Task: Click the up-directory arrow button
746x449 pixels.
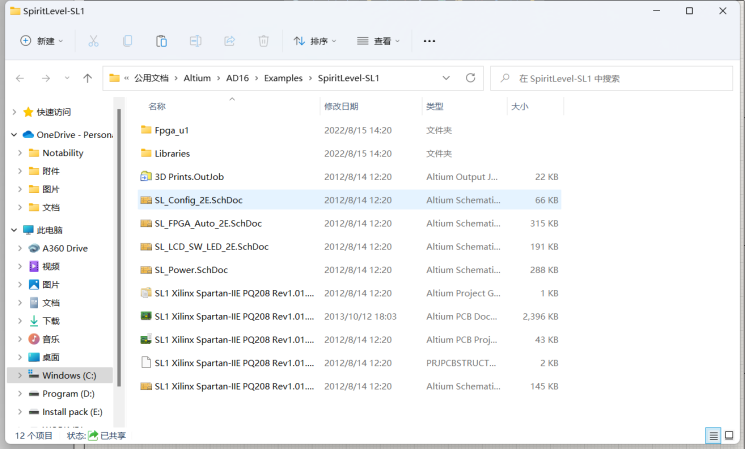Action: click(x=88, y=78)
